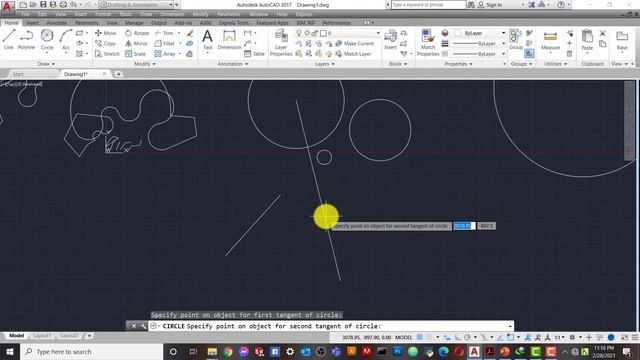Open the Measure tool
Viewport: 640px width, 360px height.
tap(550, 40)
